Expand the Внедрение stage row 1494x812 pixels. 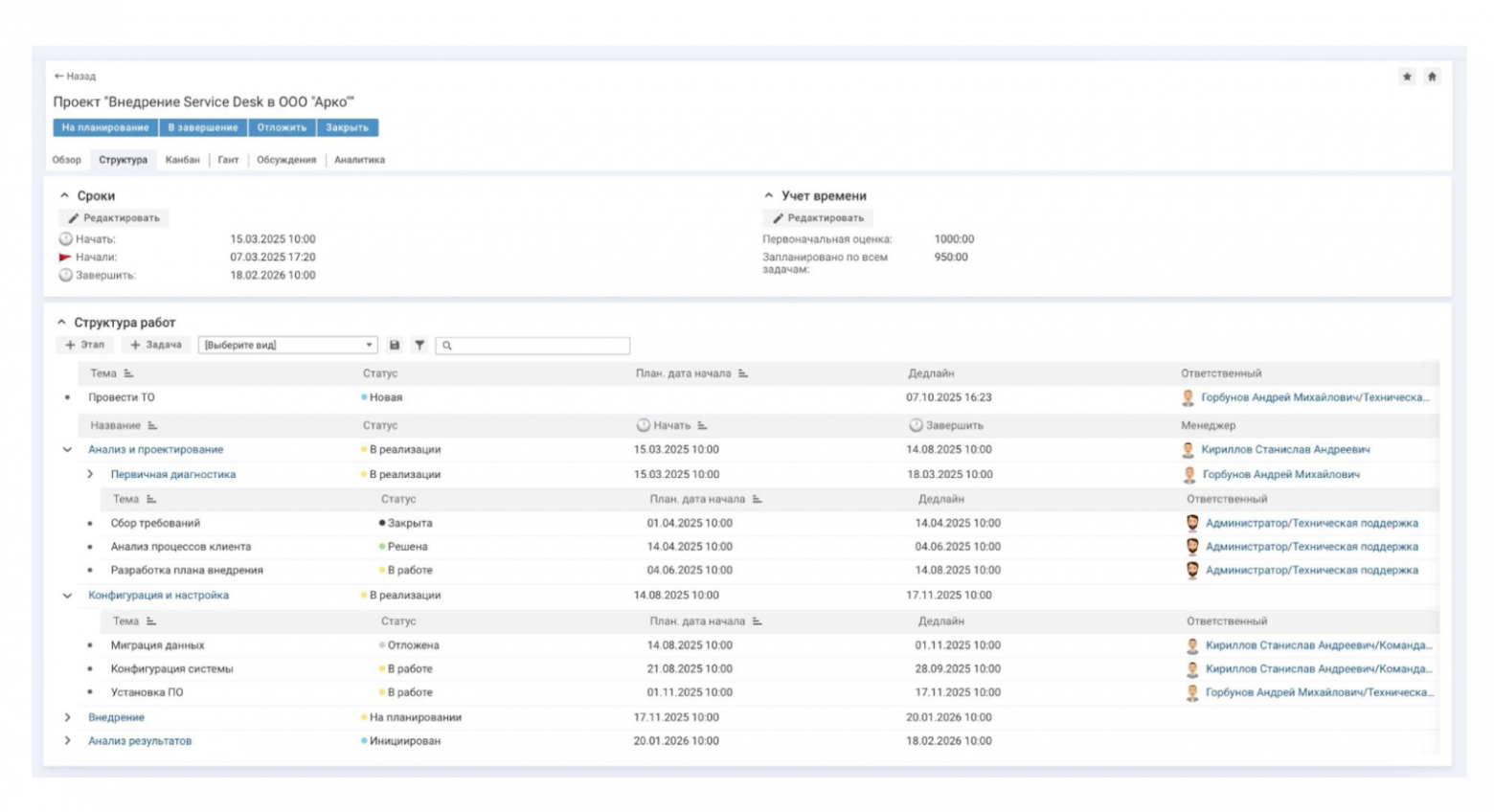(x=67, y=717)
